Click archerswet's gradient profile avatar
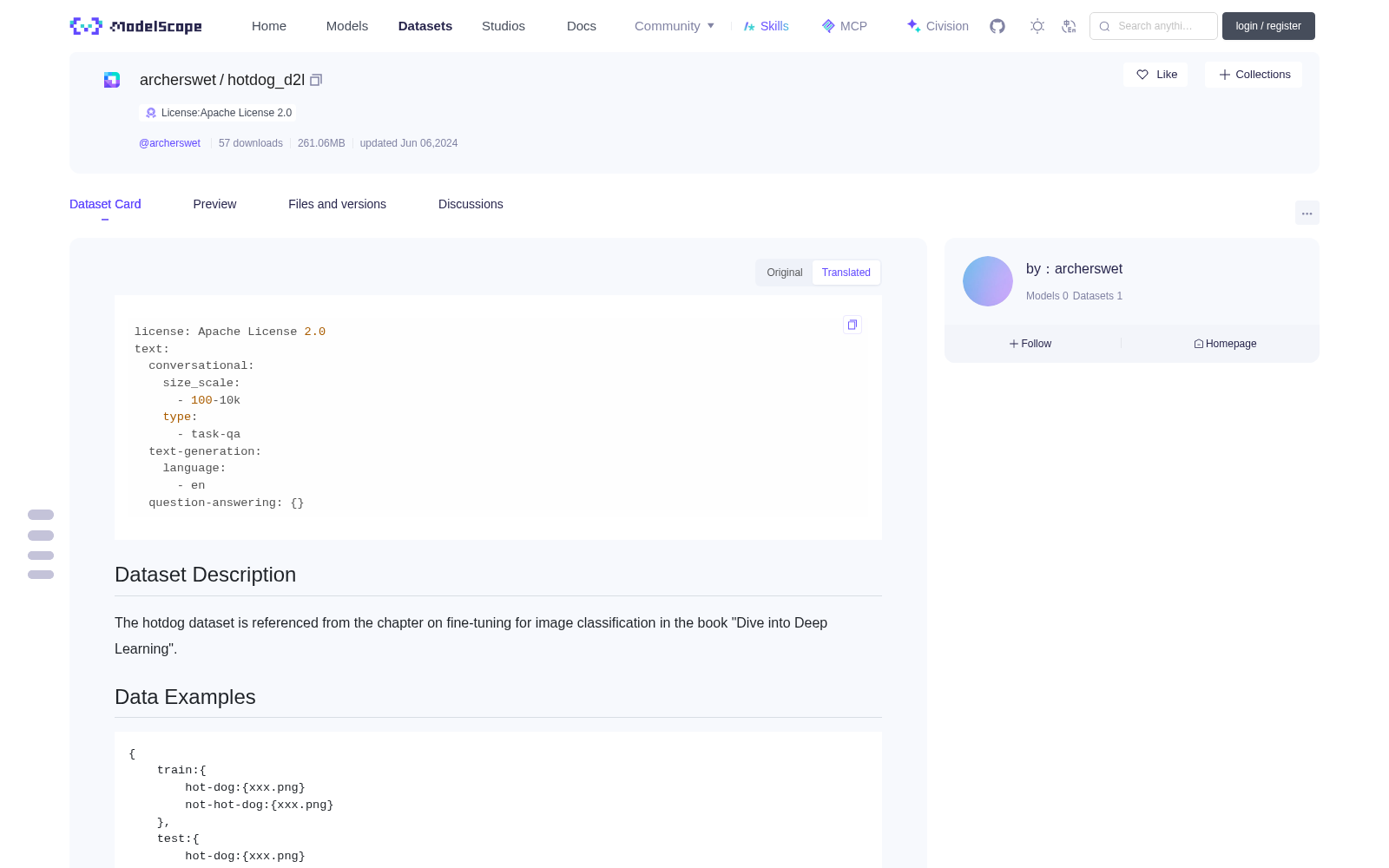The height and width of the screenshot is (868, 1389). coord(988,281)
